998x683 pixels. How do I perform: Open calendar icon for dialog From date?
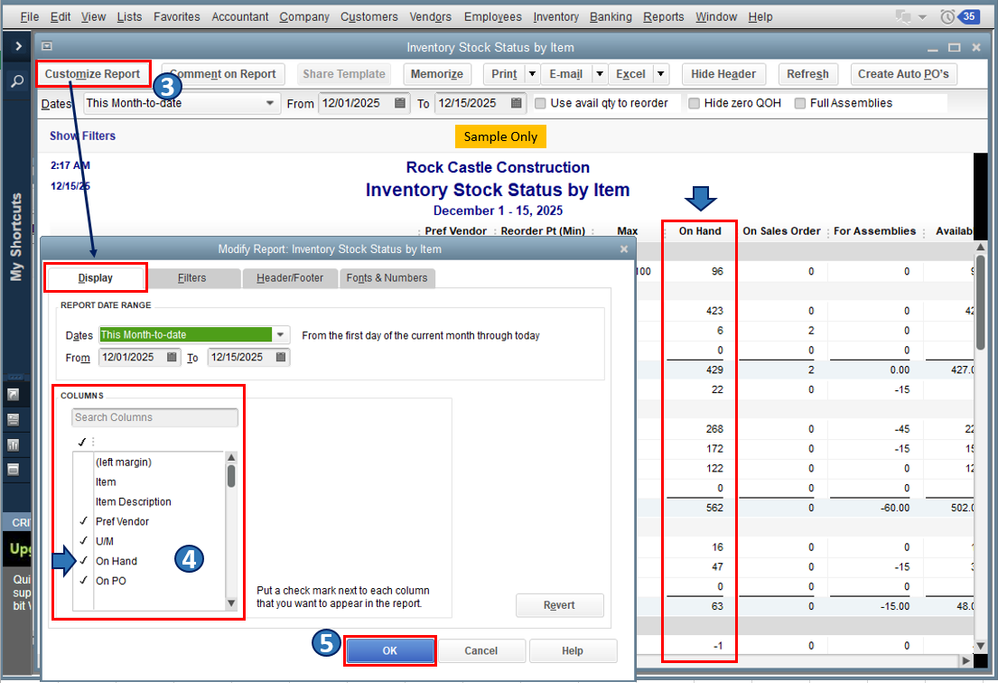[x=172, y=357]
